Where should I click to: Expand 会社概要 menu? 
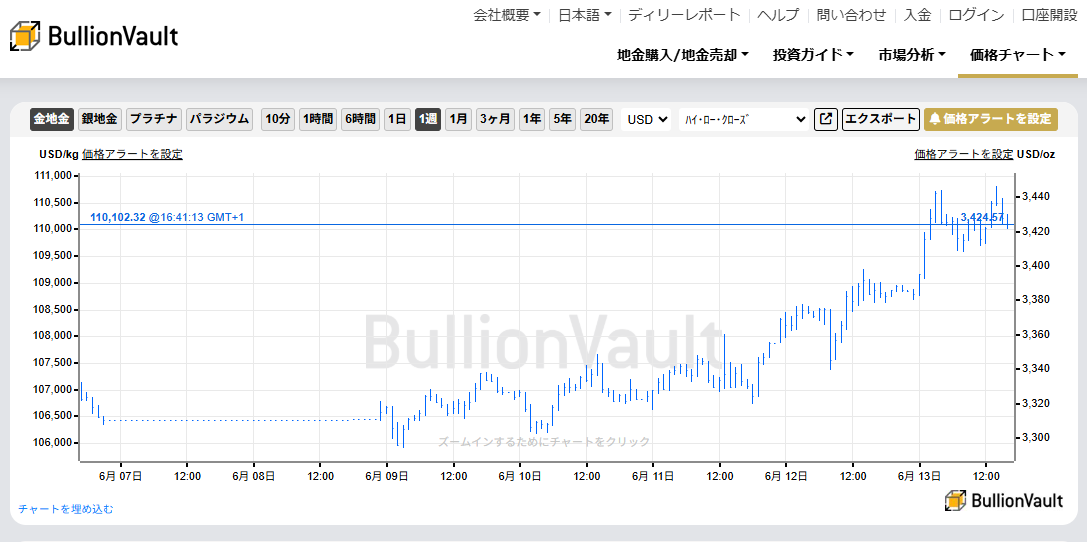coord(507,15)
